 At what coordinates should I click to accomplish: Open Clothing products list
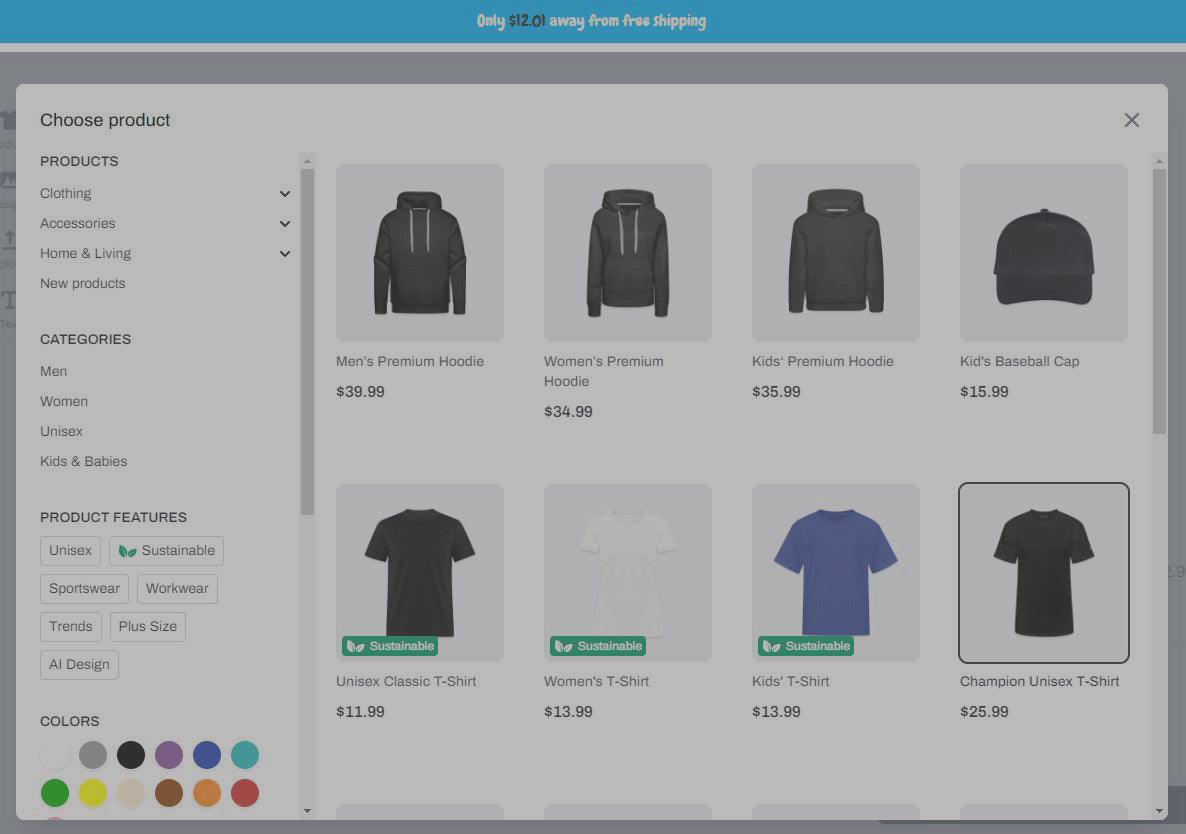(x=66, y=194)
